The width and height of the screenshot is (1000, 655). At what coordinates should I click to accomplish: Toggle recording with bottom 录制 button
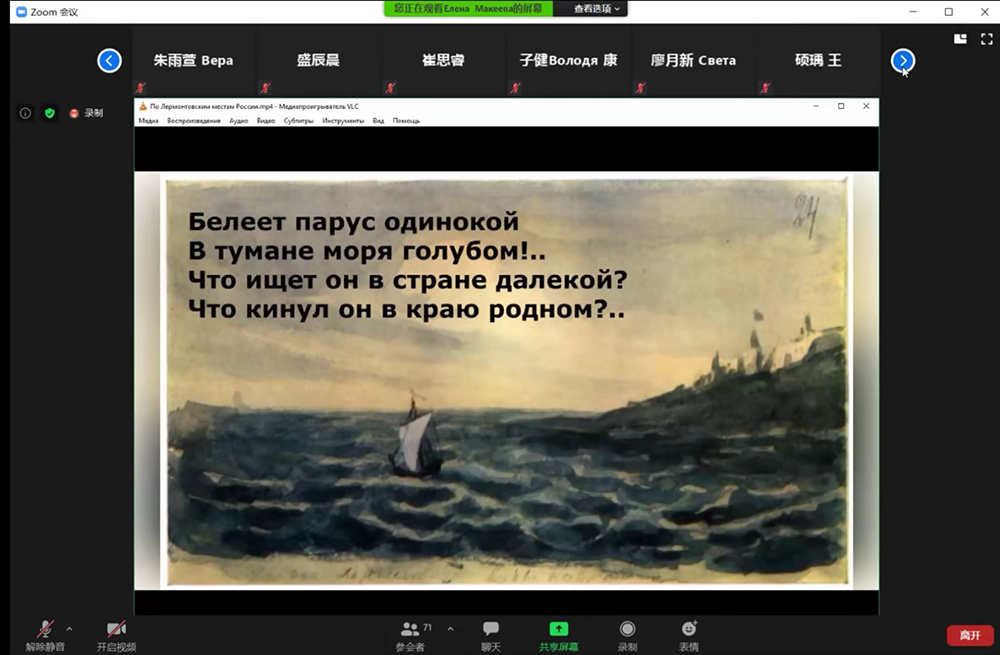[627, 629]
